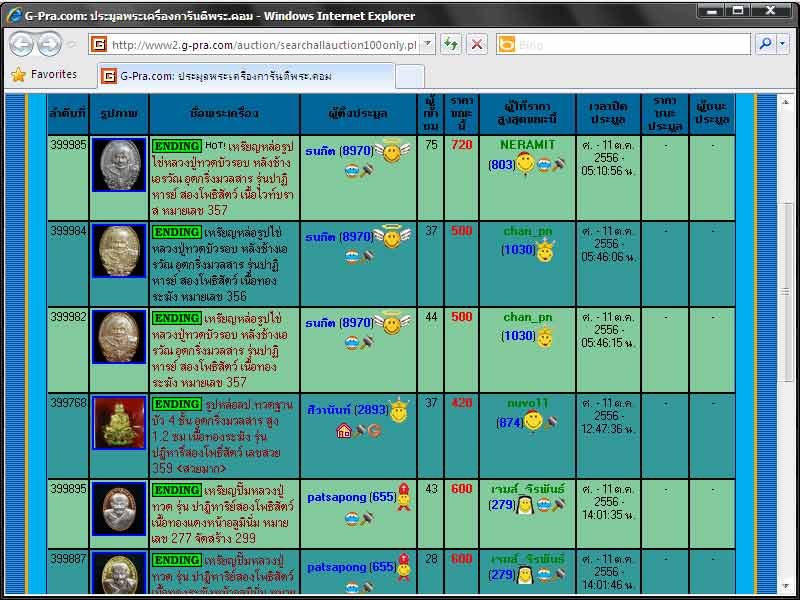Click the browser Back button
The width and height of the screenshot is (800, 600).
coord(22,44)
